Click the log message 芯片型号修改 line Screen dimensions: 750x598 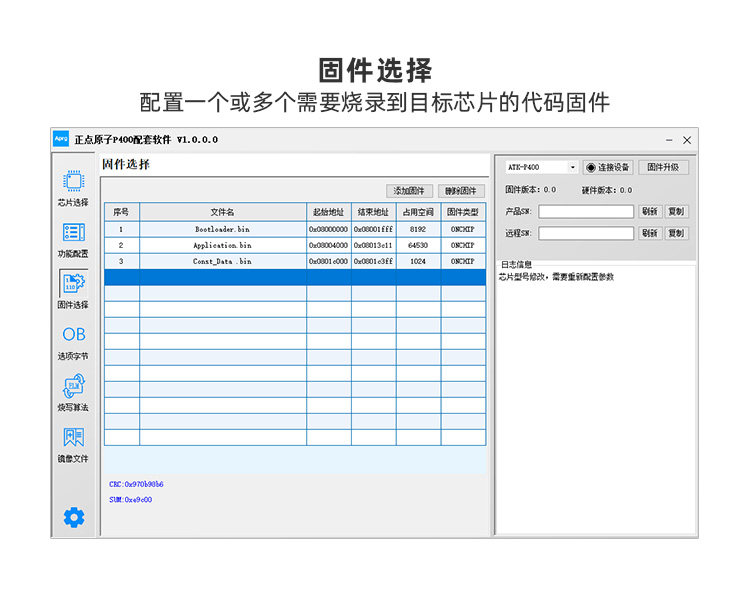point(556,277)
